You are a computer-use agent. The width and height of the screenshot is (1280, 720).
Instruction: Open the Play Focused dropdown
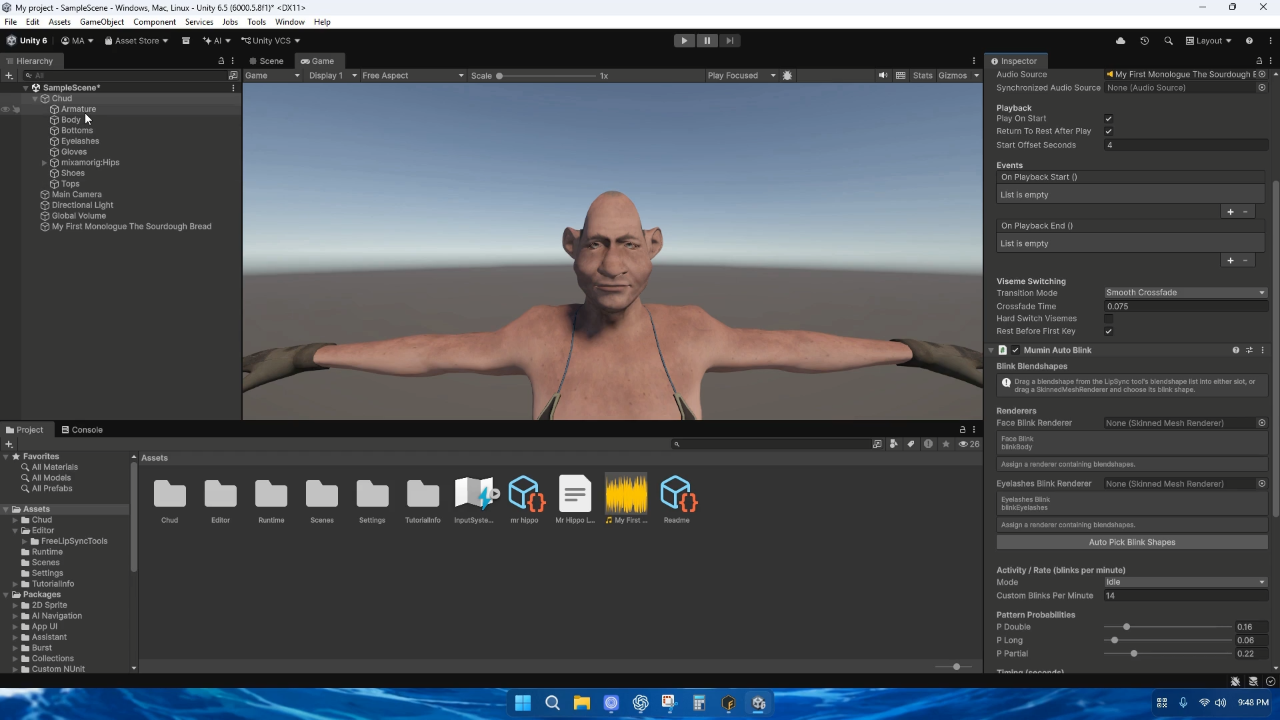click(741, 75)
